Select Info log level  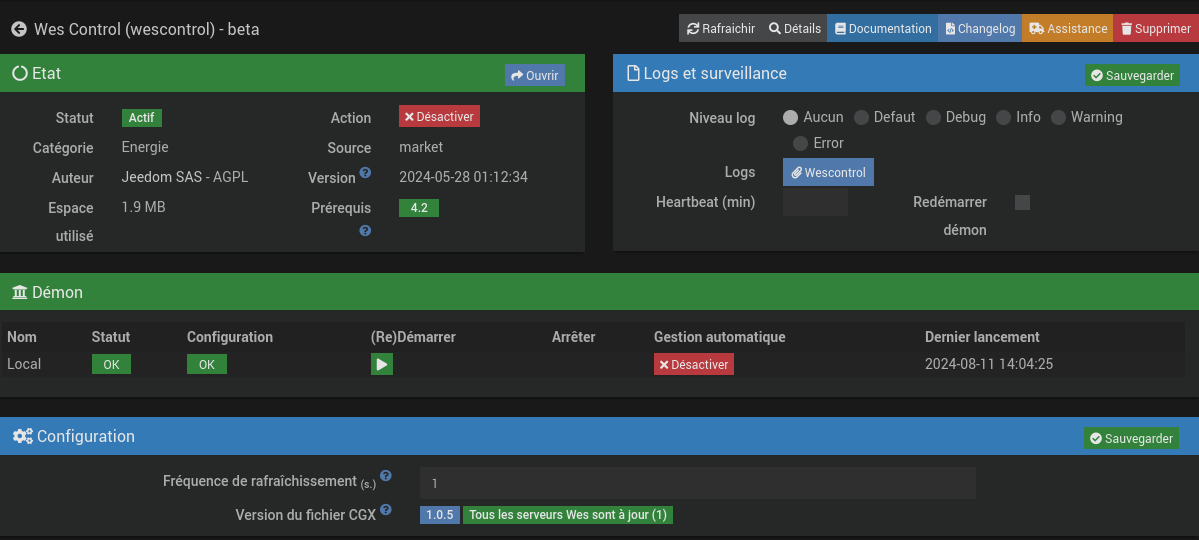tap(1003, 118)
